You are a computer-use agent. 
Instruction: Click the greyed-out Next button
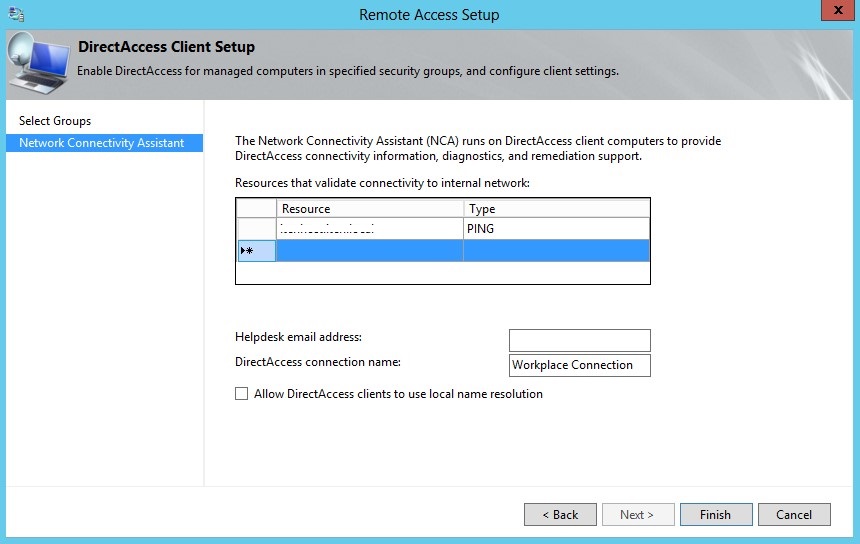coord(637,515)
